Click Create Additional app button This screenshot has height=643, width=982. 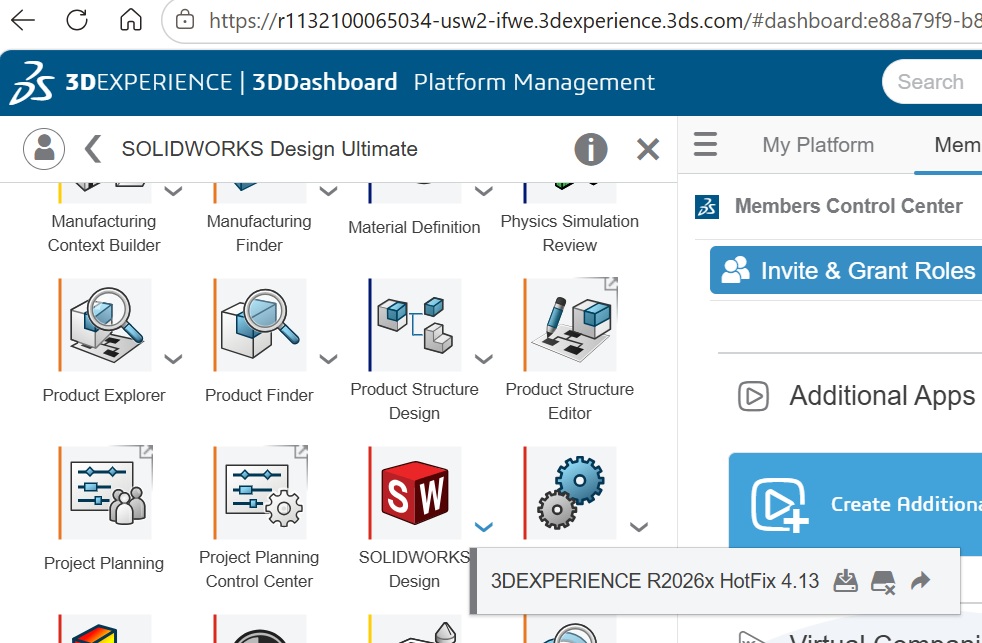tap(855, 503)
